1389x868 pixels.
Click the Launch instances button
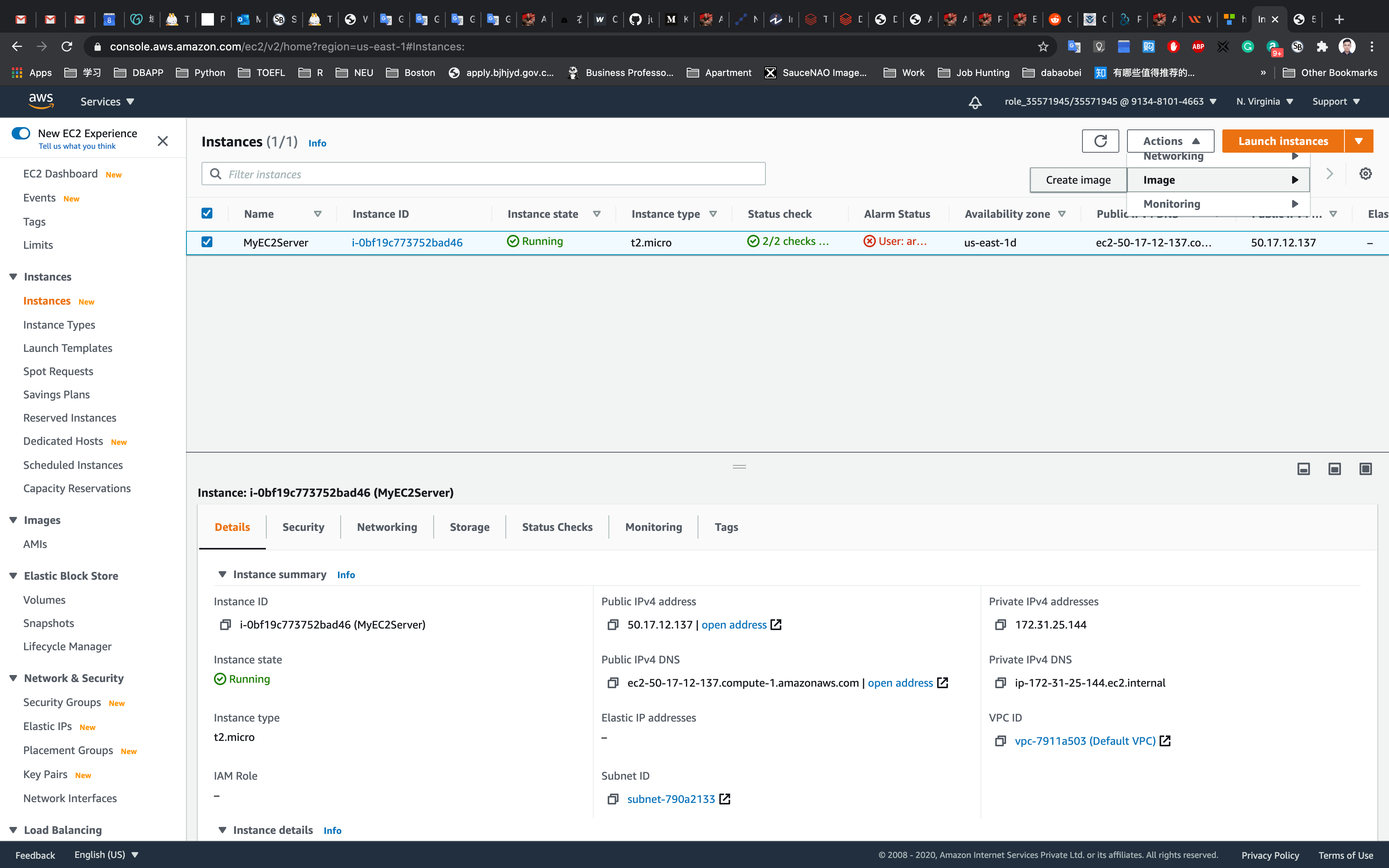click(x=1283, y=141)
